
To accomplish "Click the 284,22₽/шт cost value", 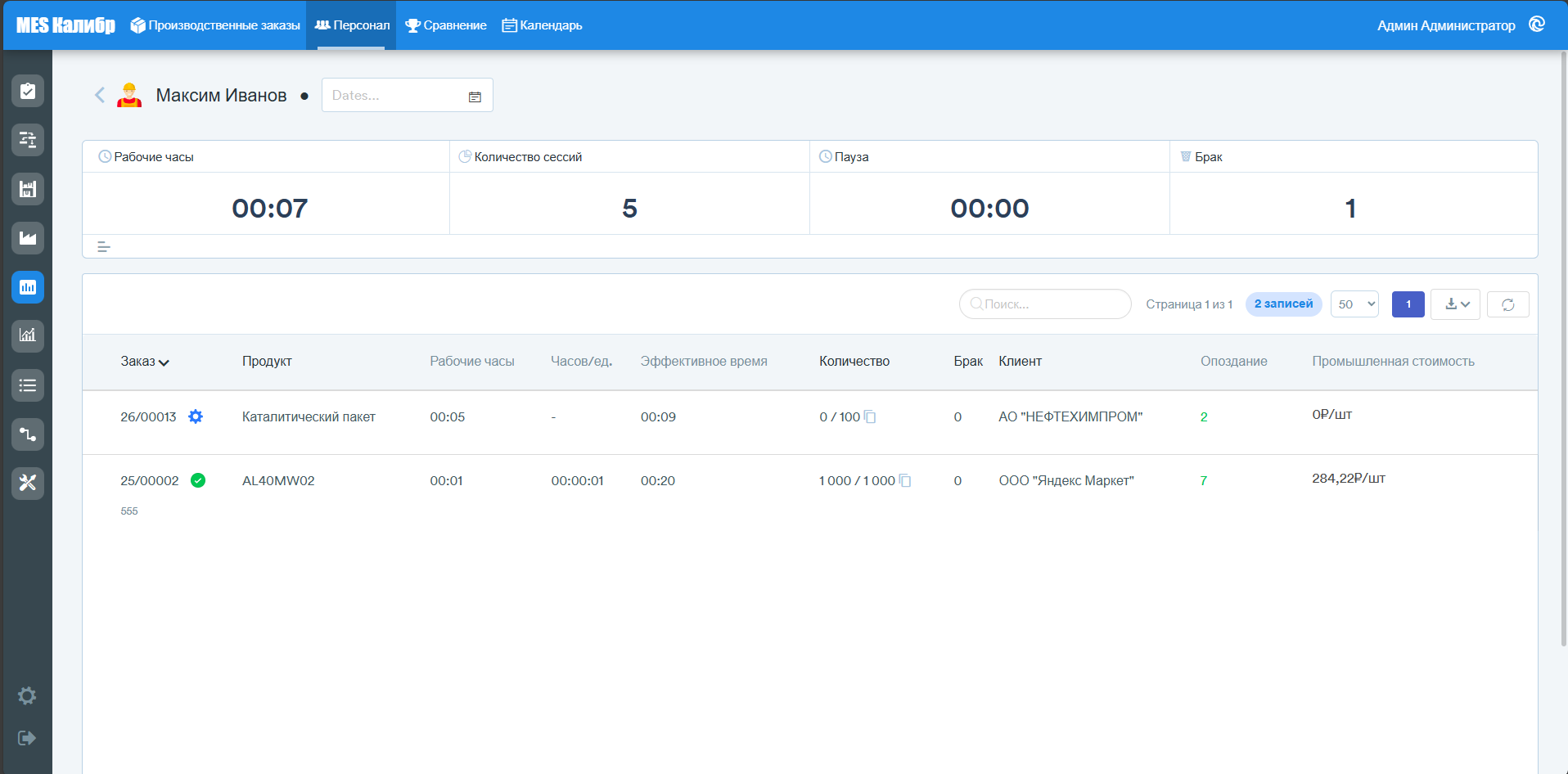I will (x=1349, y=478).
